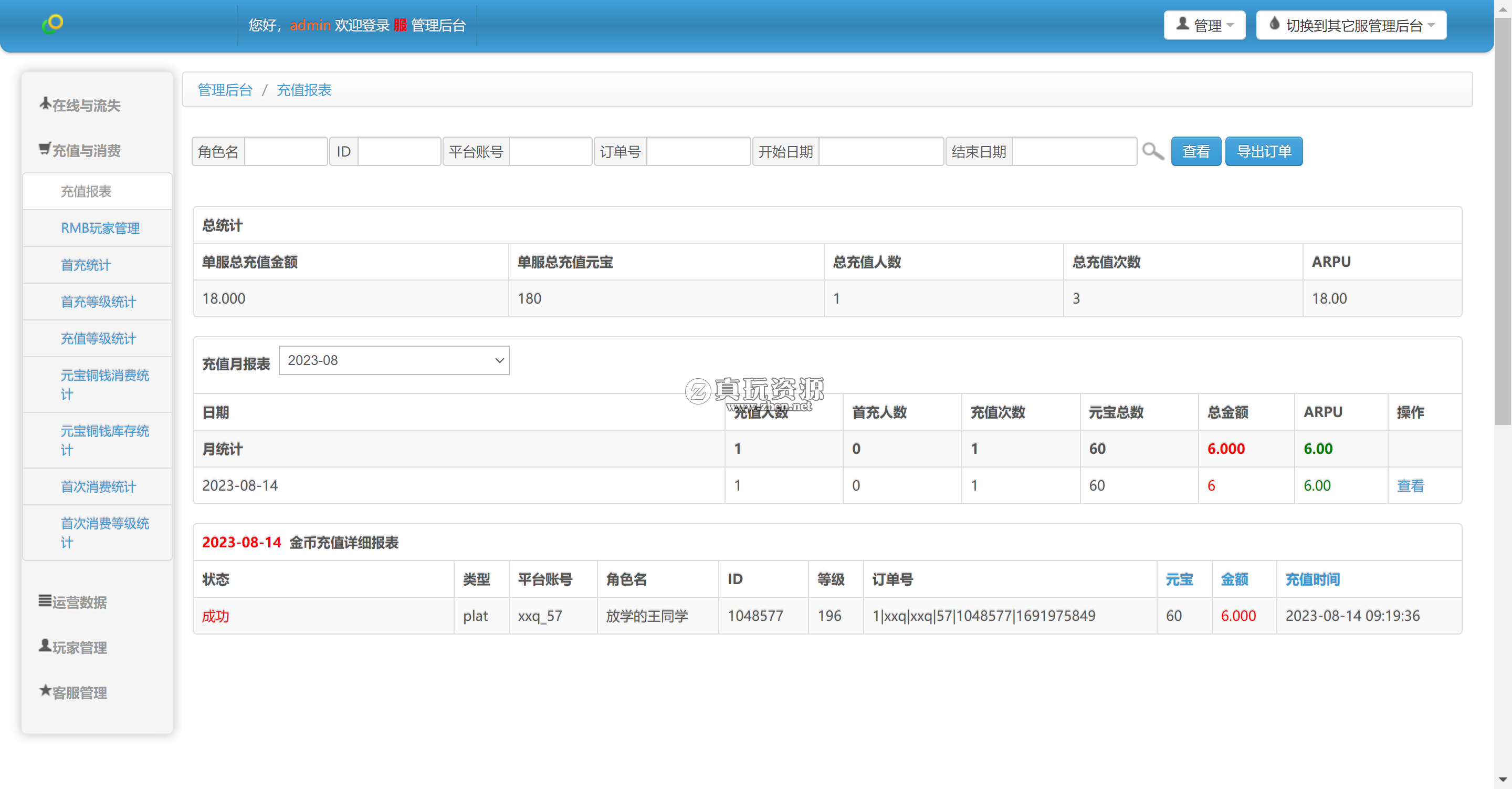Expand the 在线与流失 sidebar section
Screen dimensions: 1512x789
pyautogui.click(x=80, y=105)
